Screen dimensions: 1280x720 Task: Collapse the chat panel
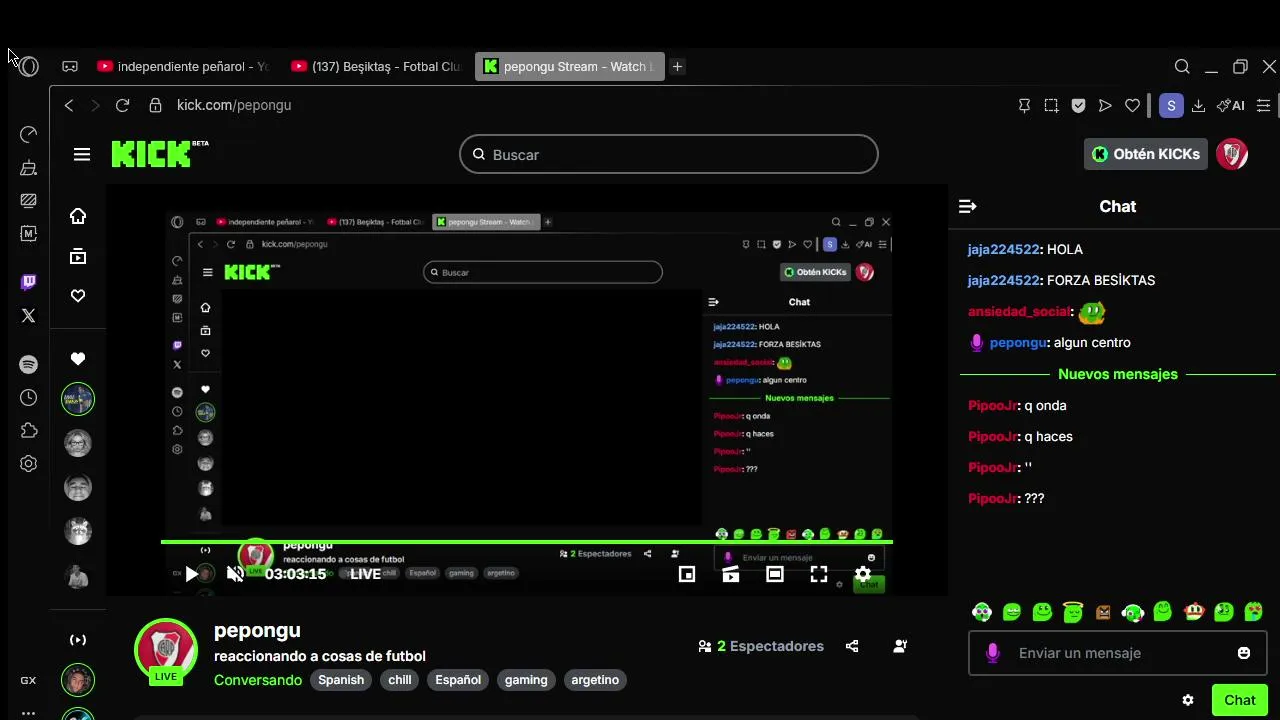967,206
